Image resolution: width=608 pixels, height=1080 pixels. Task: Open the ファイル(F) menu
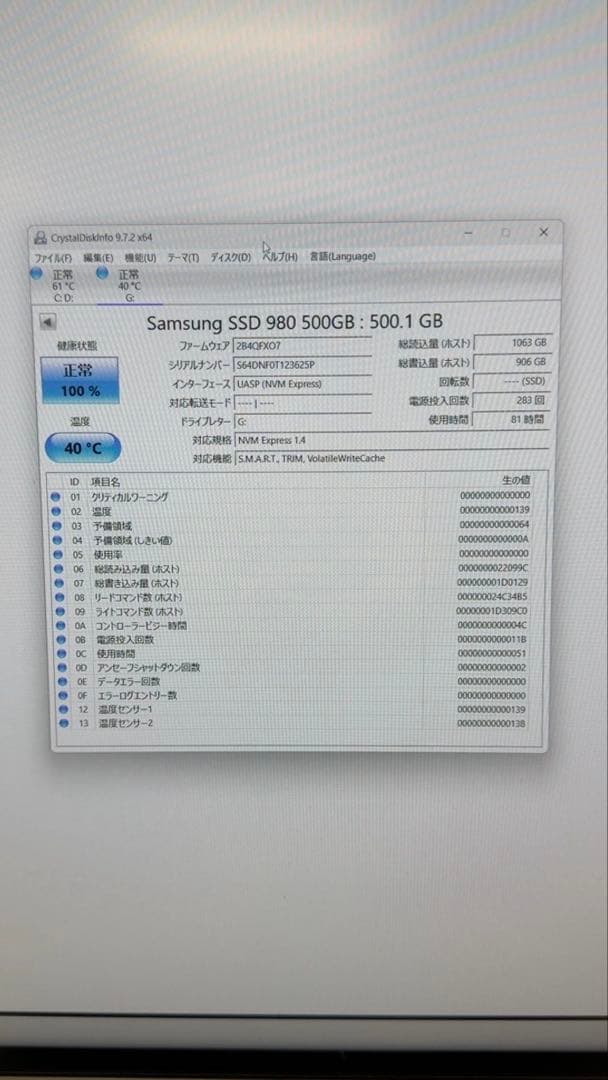point(53,258)
